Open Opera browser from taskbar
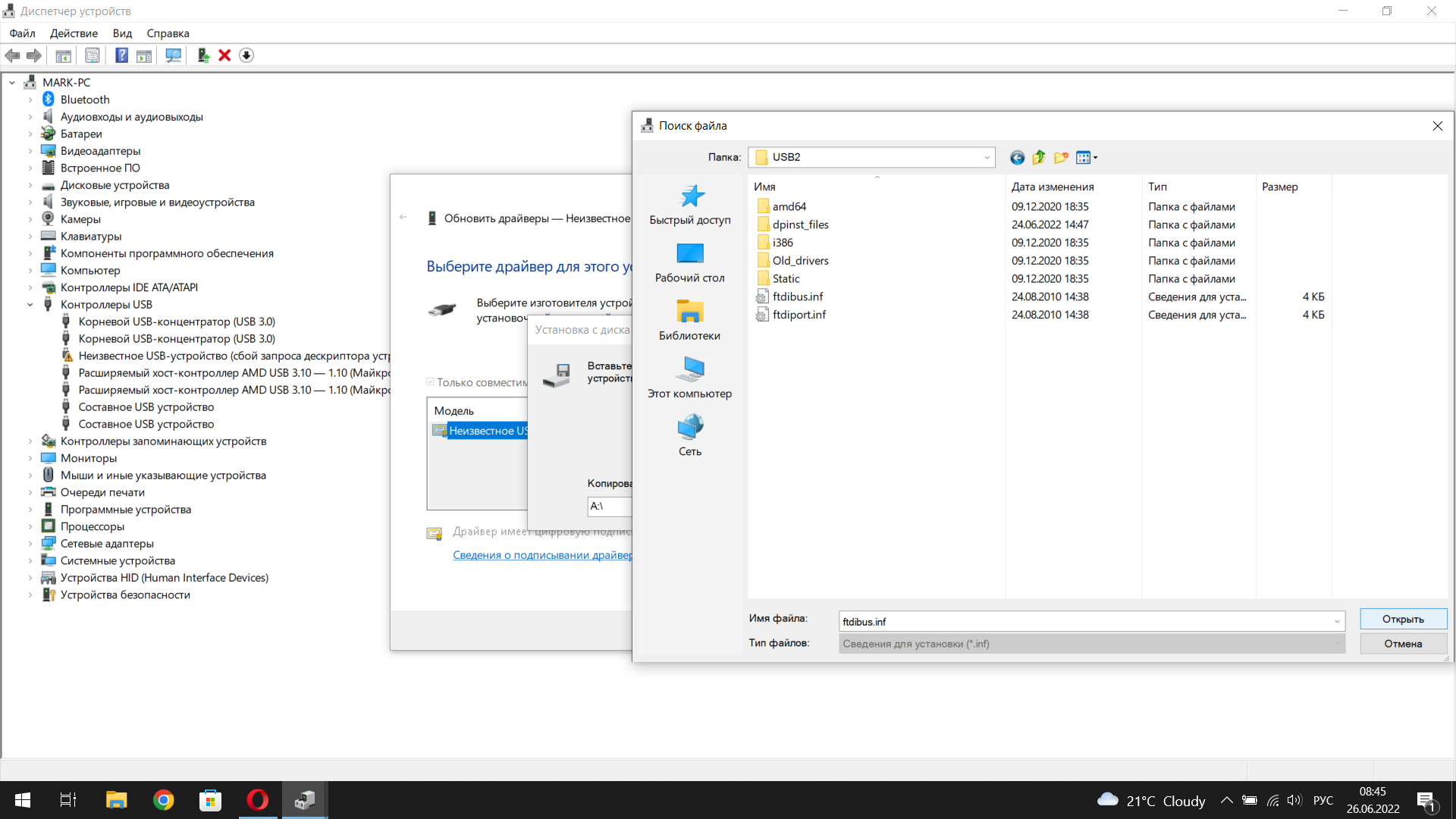The image size is (1456, 819). [x=258, y=800]
